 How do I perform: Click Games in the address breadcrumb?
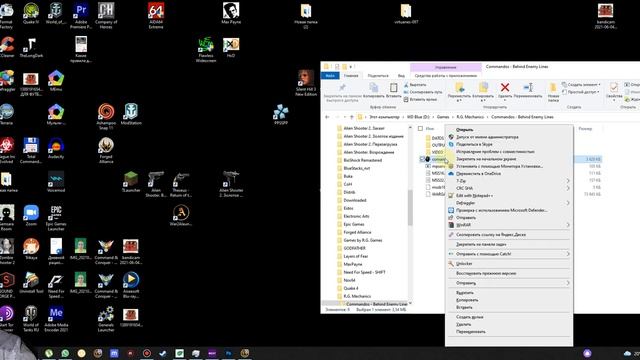(x=443, y=117)
